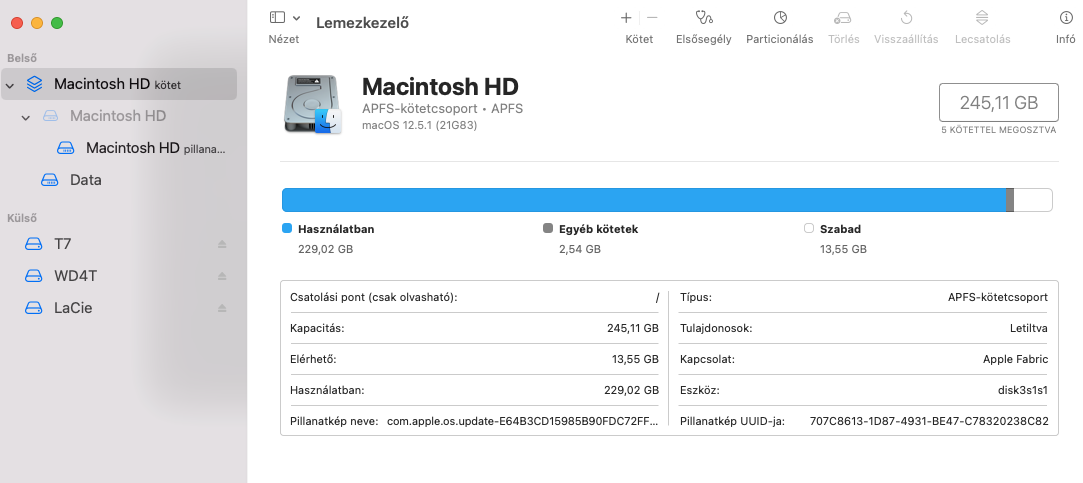The image size is (1083, 483).
Task: Open the Nézet sidebar view button
Action: point(278,18)
